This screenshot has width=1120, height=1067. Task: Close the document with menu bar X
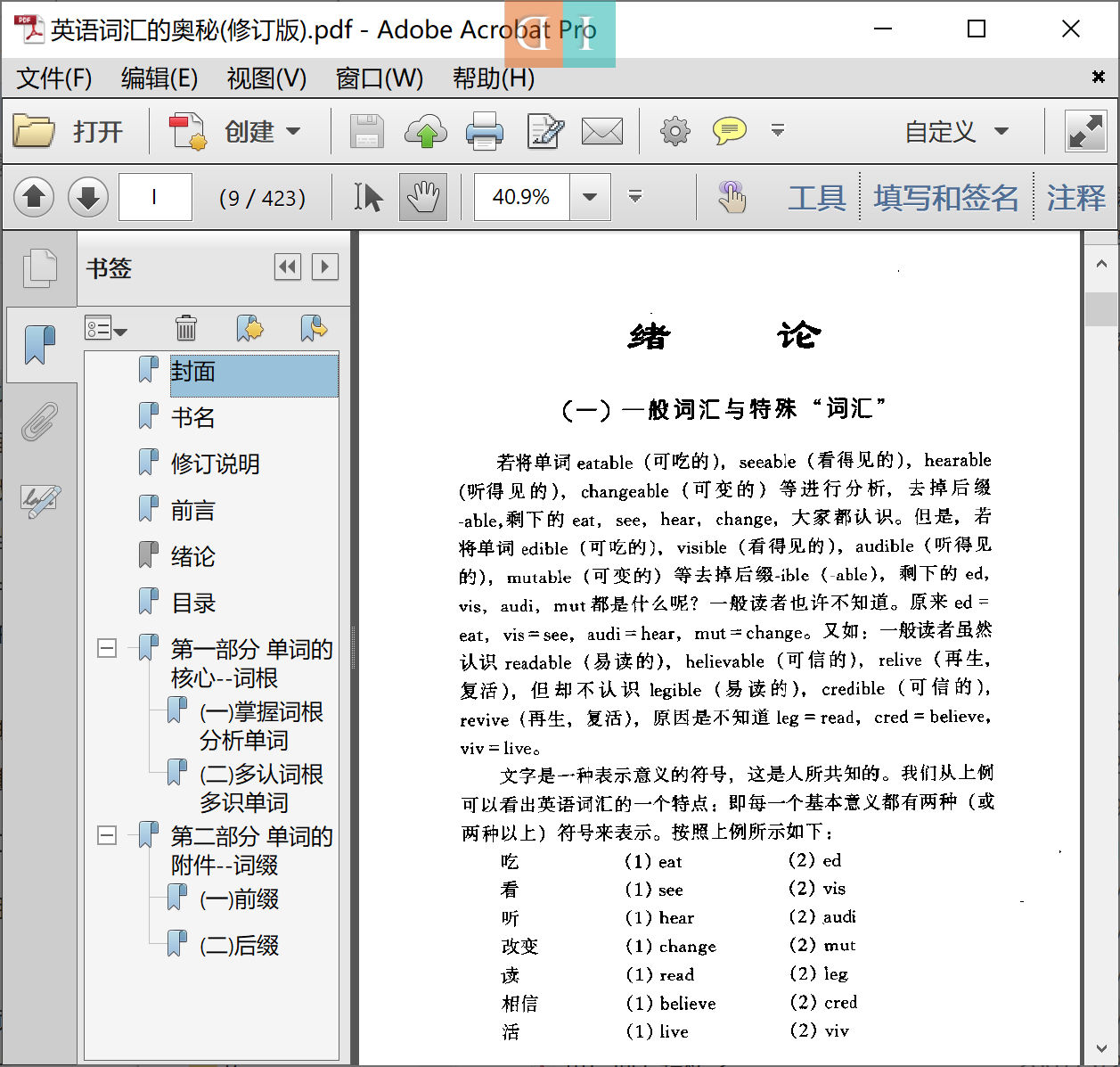point(1099,77)
